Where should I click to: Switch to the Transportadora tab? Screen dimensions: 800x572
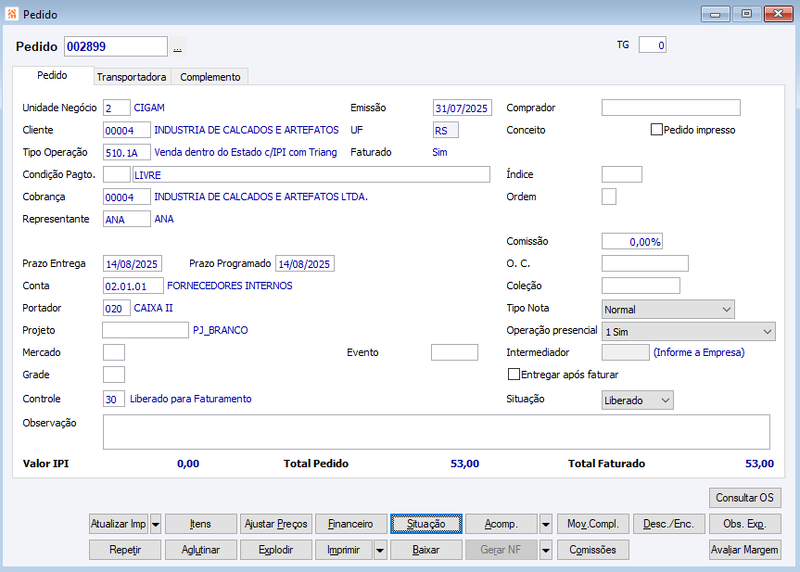pyautogui.click(x=132, y=77)
